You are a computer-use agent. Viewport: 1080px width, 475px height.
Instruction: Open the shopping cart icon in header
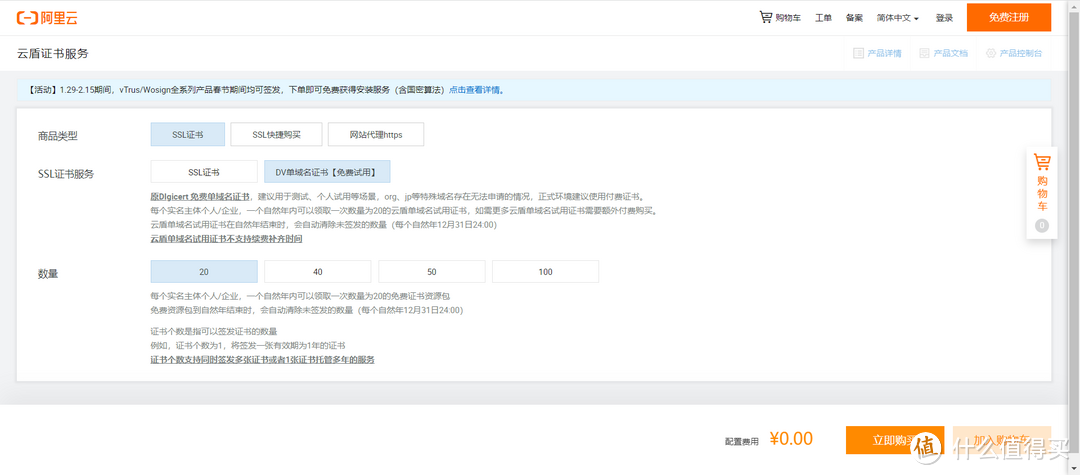[x=765, y=17]
